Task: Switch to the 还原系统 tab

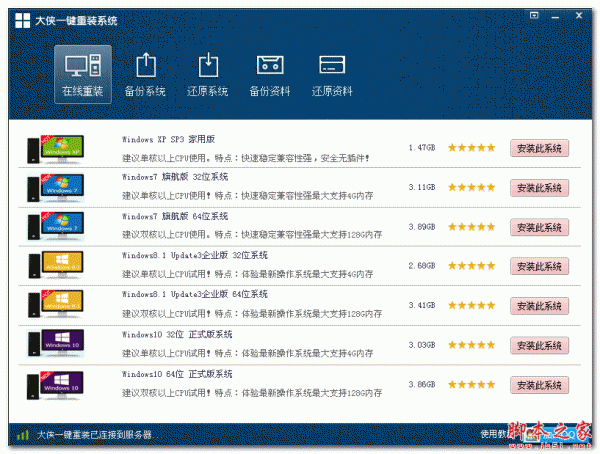Action: point(207,75)
